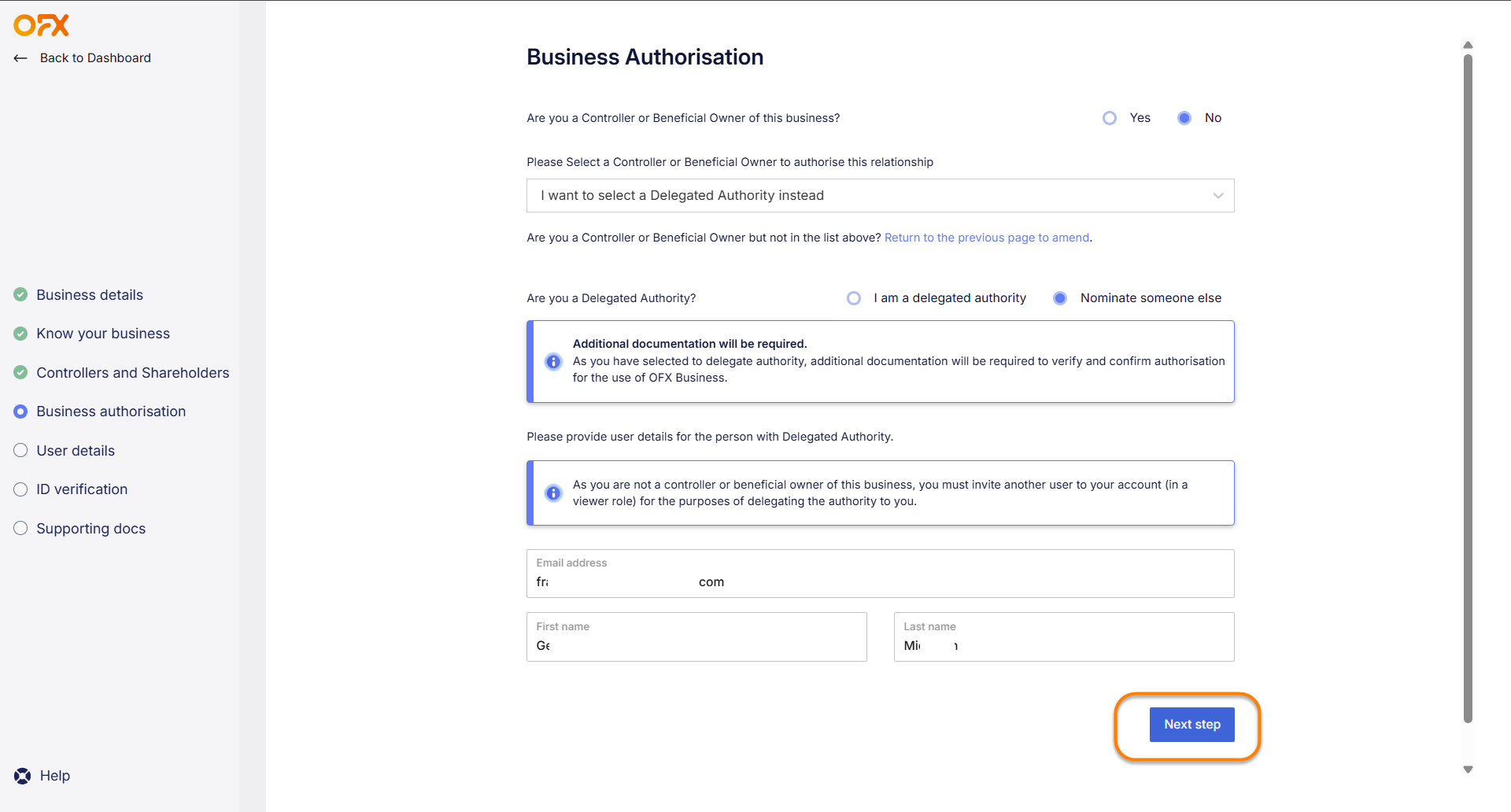Click the info icon in the invite user notice
1511x812 pixels.
click(x=553, y=493)
